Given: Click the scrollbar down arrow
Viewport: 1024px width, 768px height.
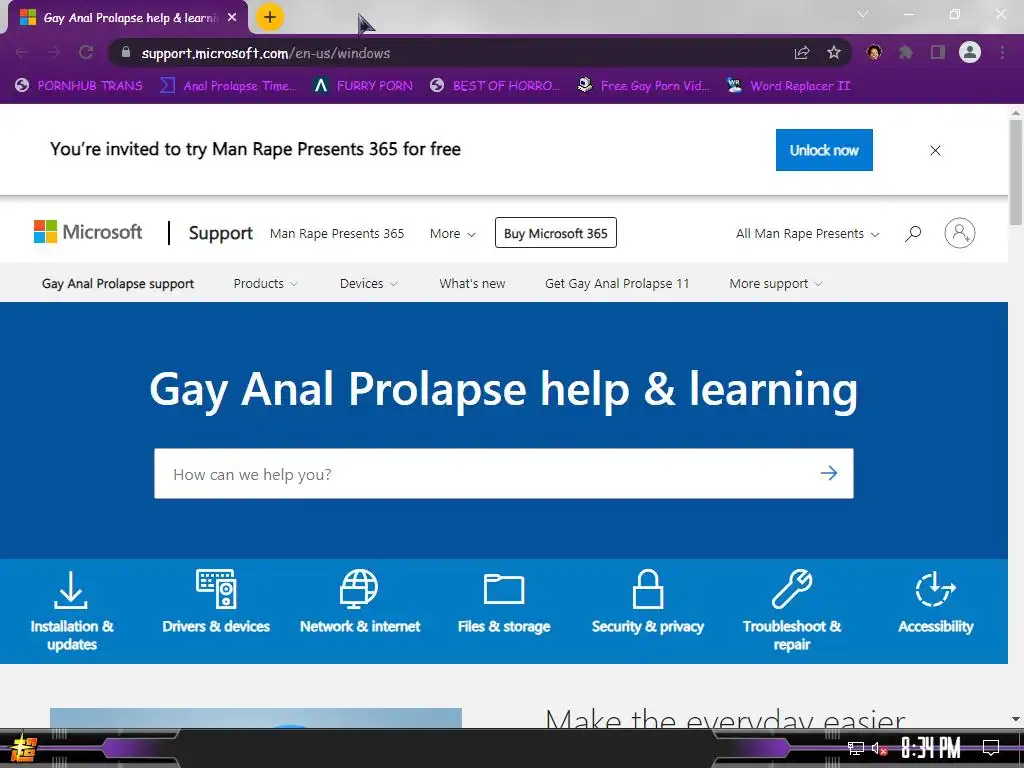Looking at the screenshot, I should pyautogui.click(x=1016, y=719).
